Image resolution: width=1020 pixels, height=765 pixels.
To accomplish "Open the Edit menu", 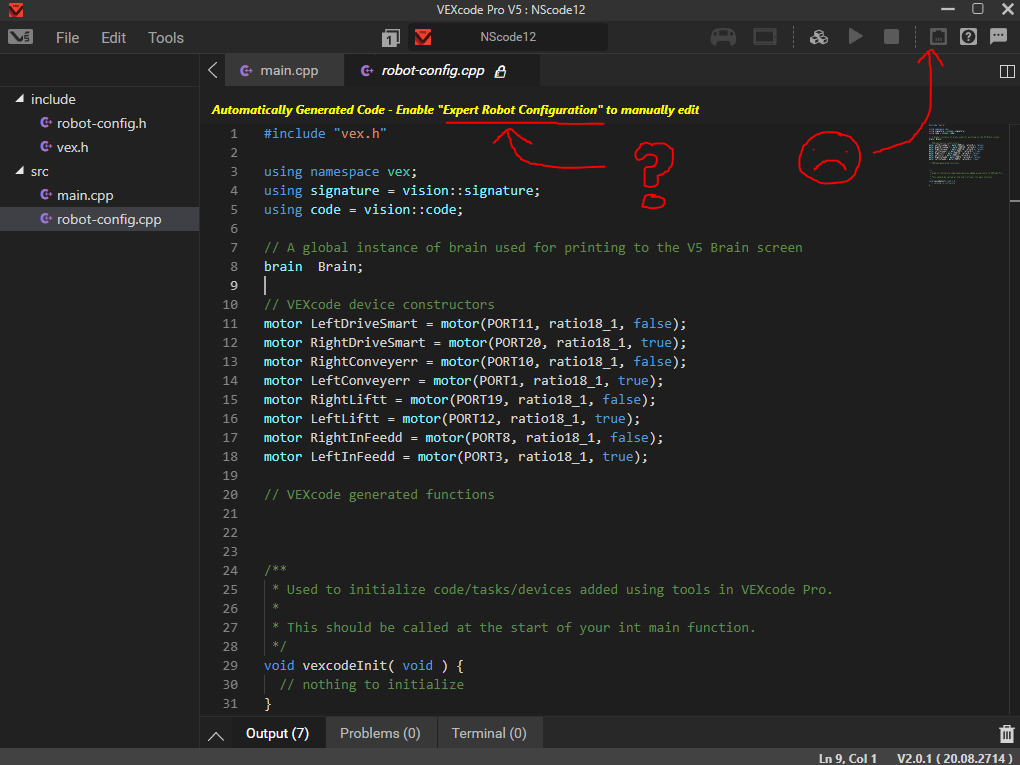I will tap(113, 38).
